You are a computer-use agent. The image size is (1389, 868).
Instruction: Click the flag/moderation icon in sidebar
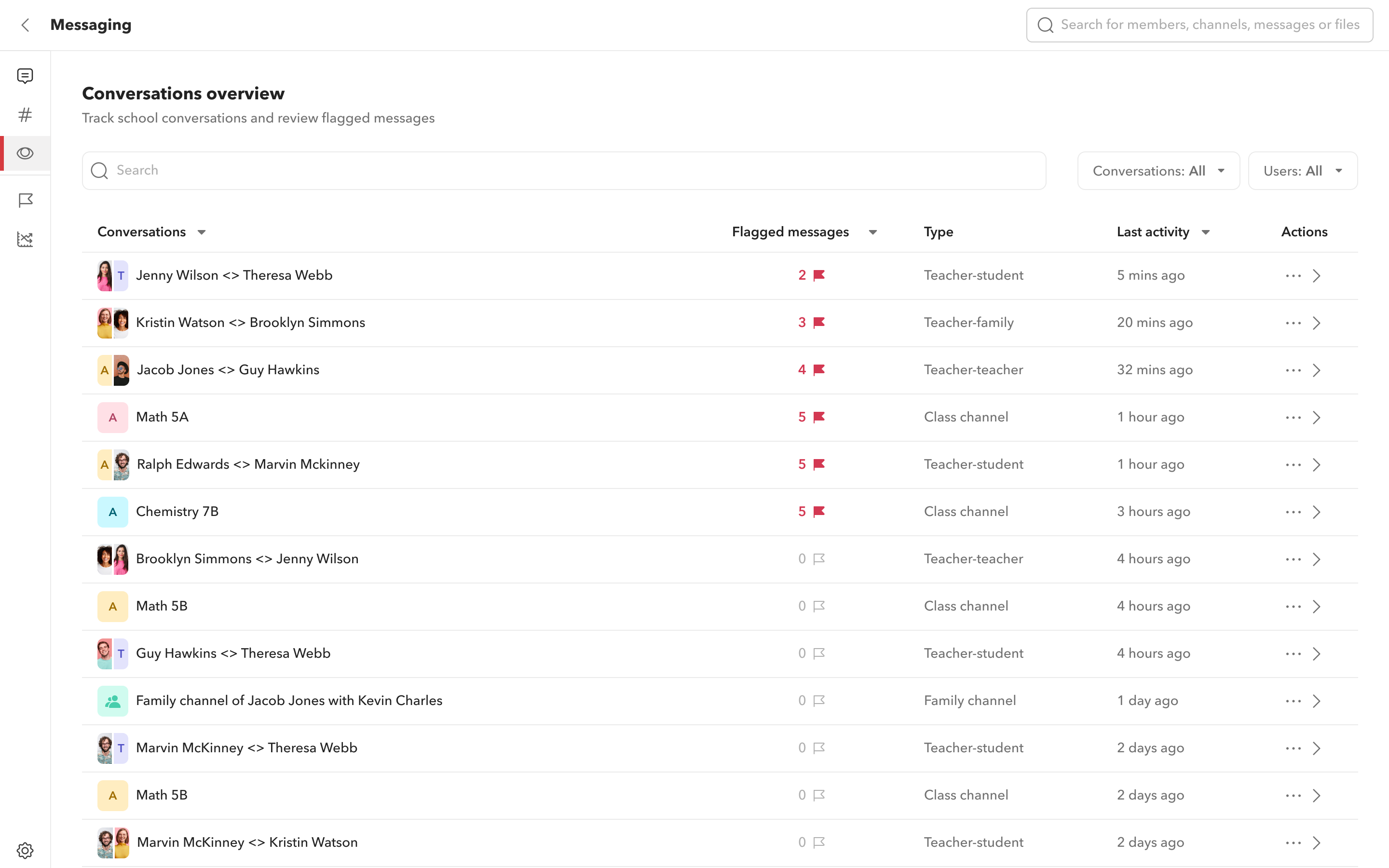[x=25, y=200]
